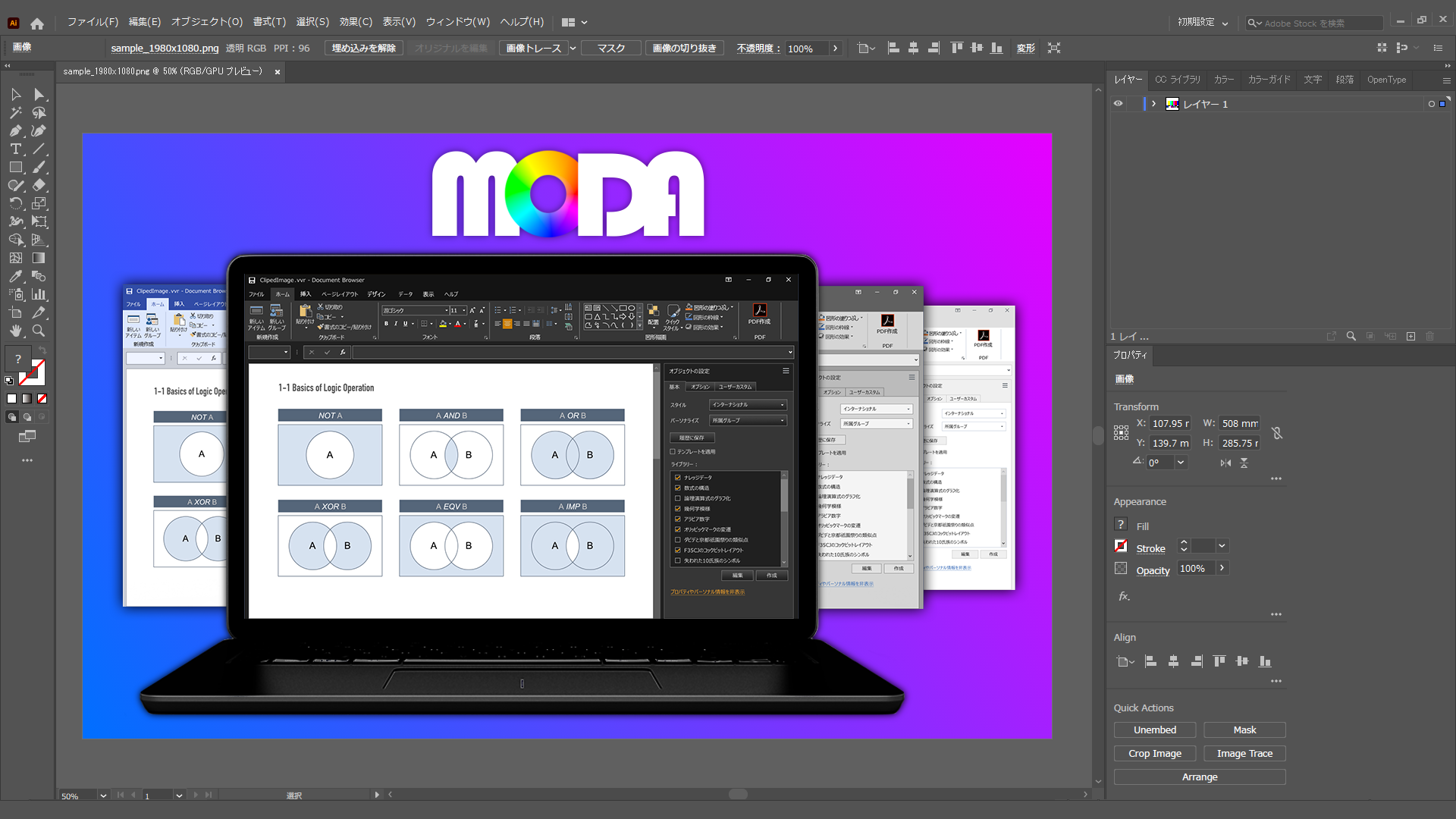Click the Illustrator home icon
Image resolution: width=1456 pixels, height=819 pixels.
tap(37, 24)
